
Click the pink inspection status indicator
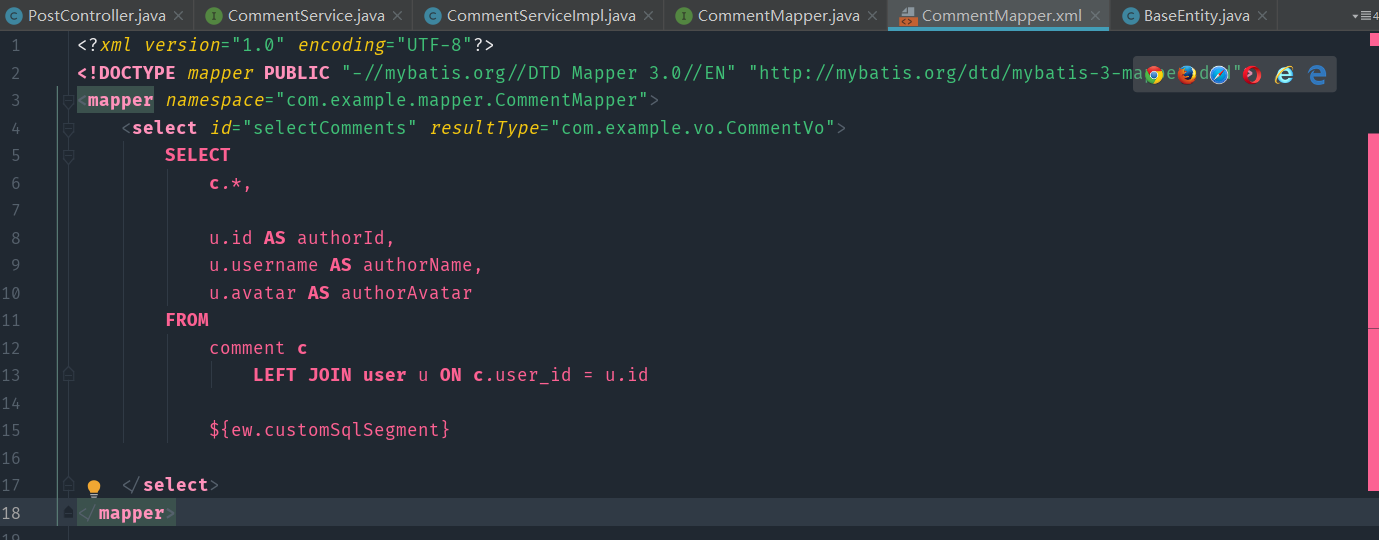coord(1373,42)
